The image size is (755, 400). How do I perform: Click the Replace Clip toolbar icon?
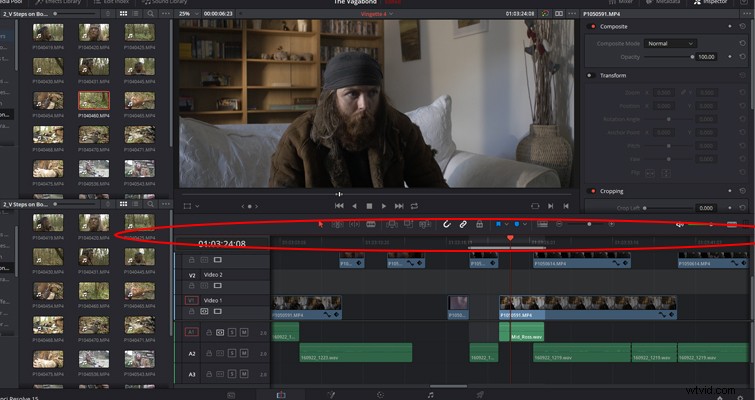(425, 224)
